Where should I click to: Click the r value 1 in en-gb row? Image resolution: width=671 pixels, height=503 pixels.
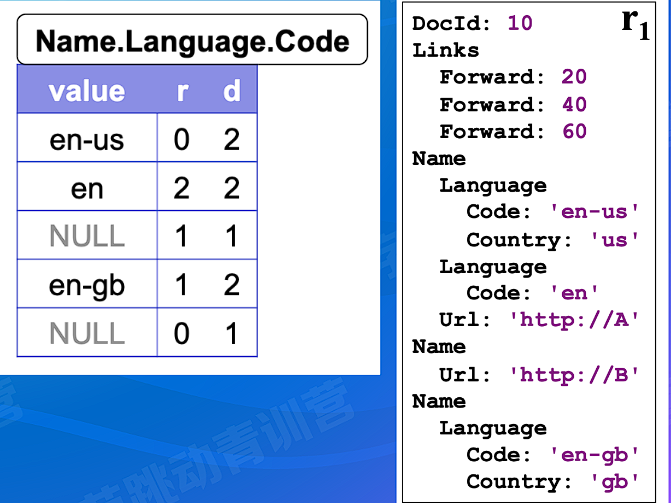click(x=181, y=285)
